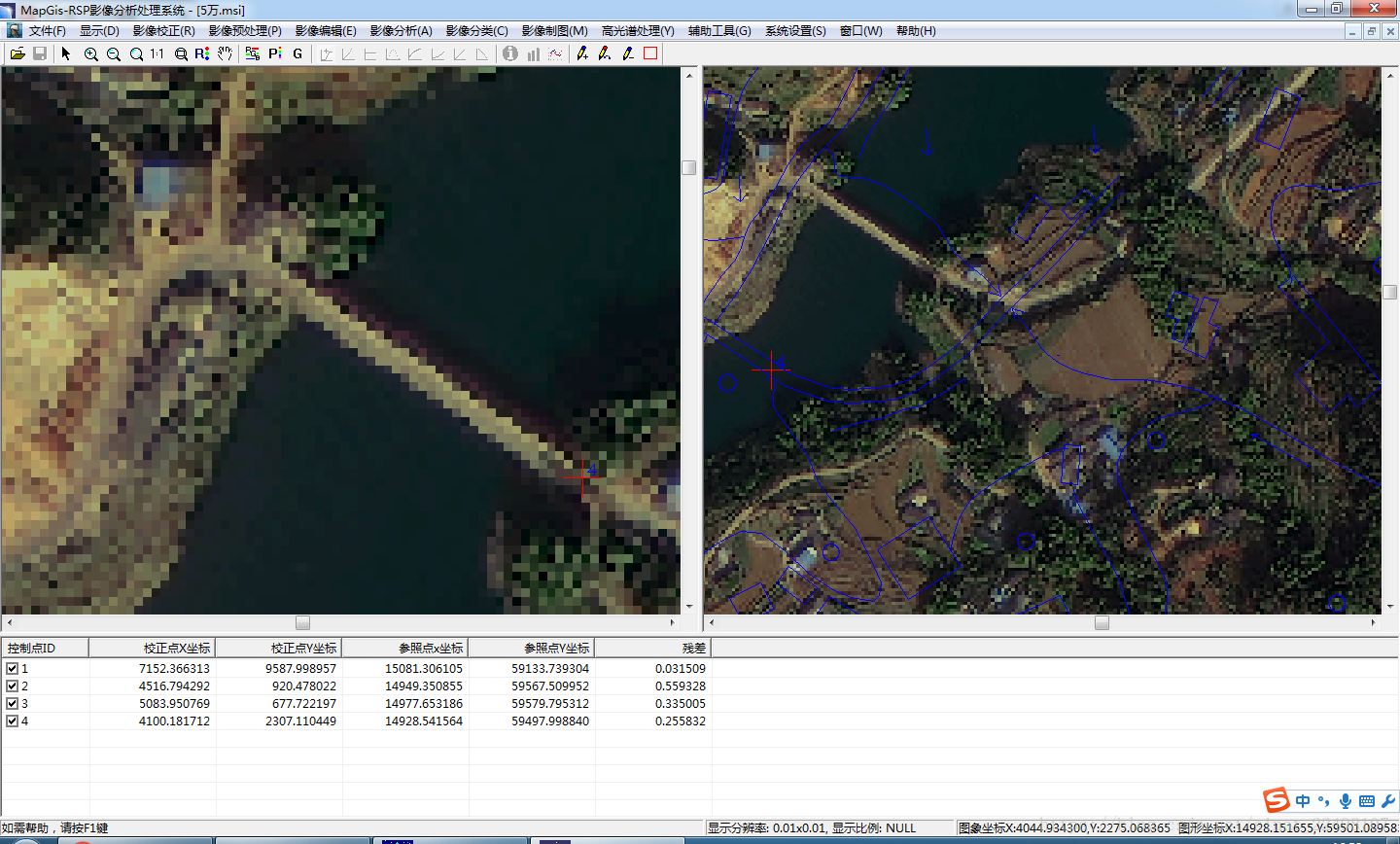The image size is (1400, 844).
Task: Open the 窗口(W) menu
Action: pyautogui.click(x=861, y=31)
